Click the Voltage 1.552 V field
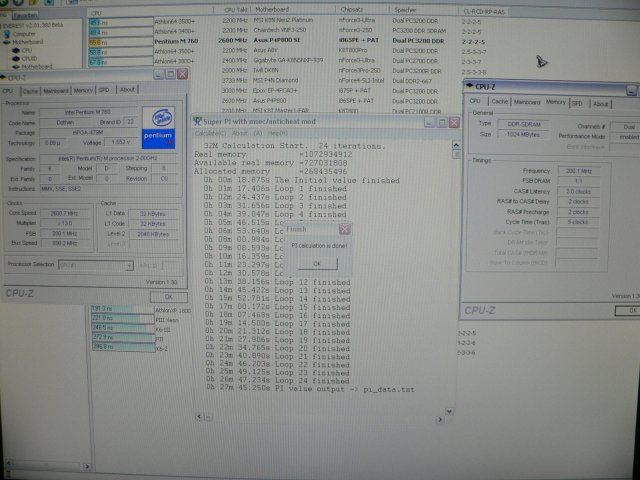The image size is (640, 480). [x=120, y=142]
